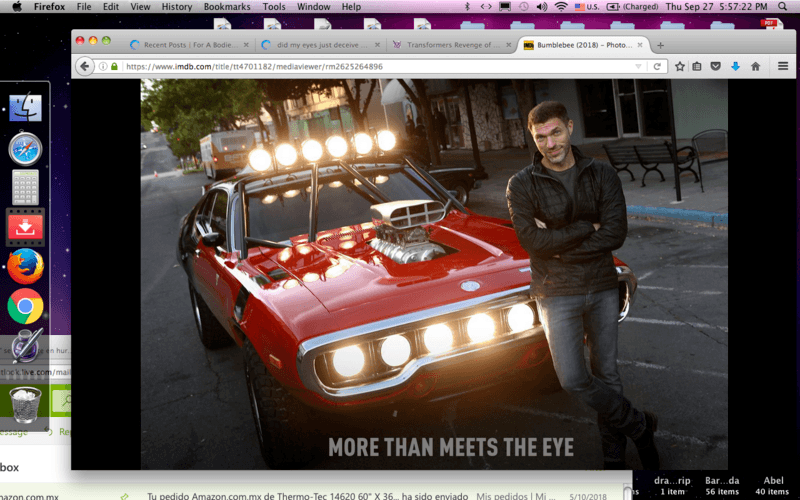Switch to Recent Posts For A Bodie tab
The width and height of the screenshot is (800, 500).
(x=190, y=45)
